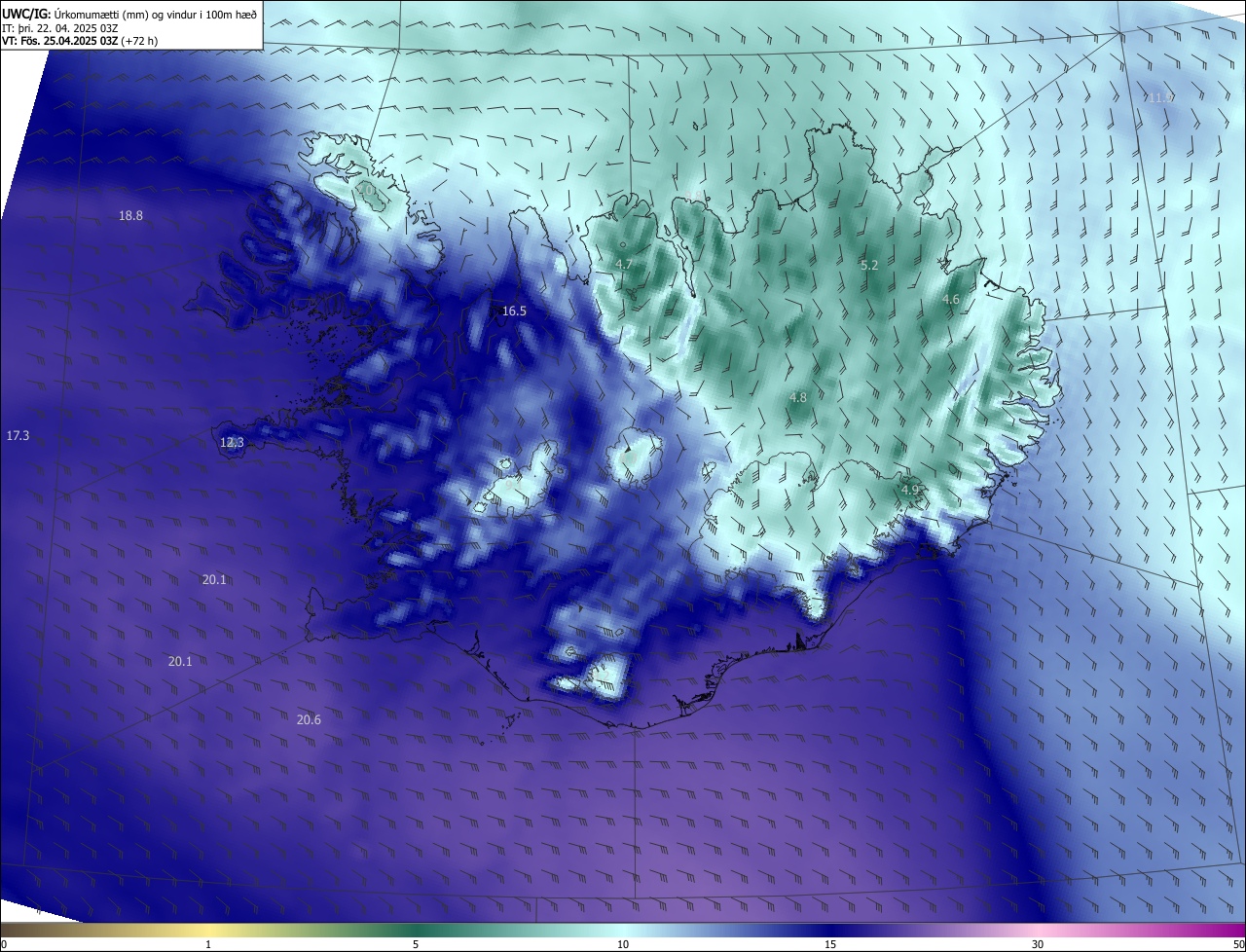Select the 4.8 value label on the map

(x=798, y=398)
